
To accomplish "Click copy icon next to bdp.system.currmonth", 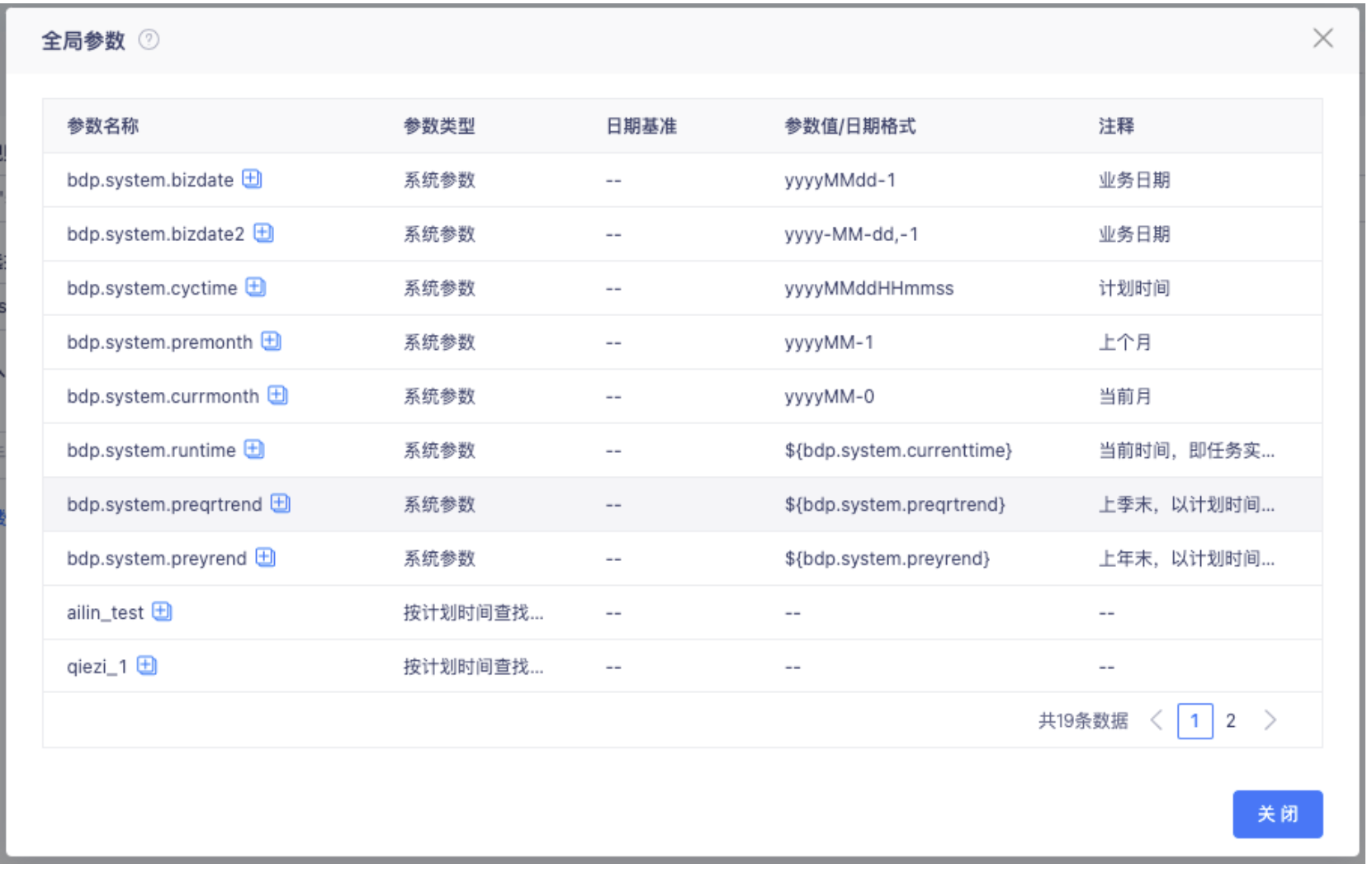I will [x=278, y=395].
